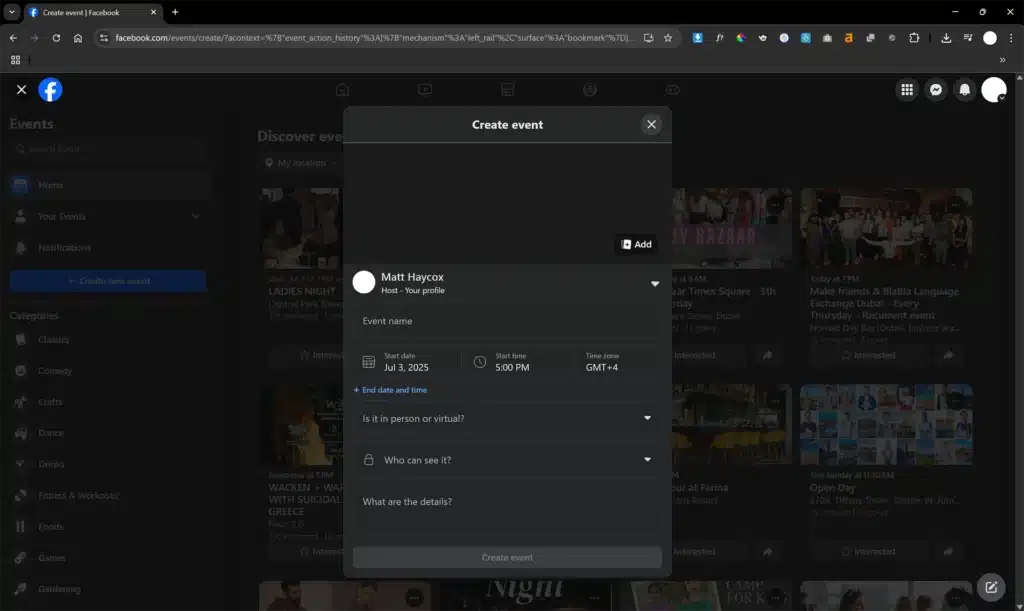Viewport: 1024px width, 611px height.
Task: Open the Language Exchange Dubai event image
Action: (886, 228)
